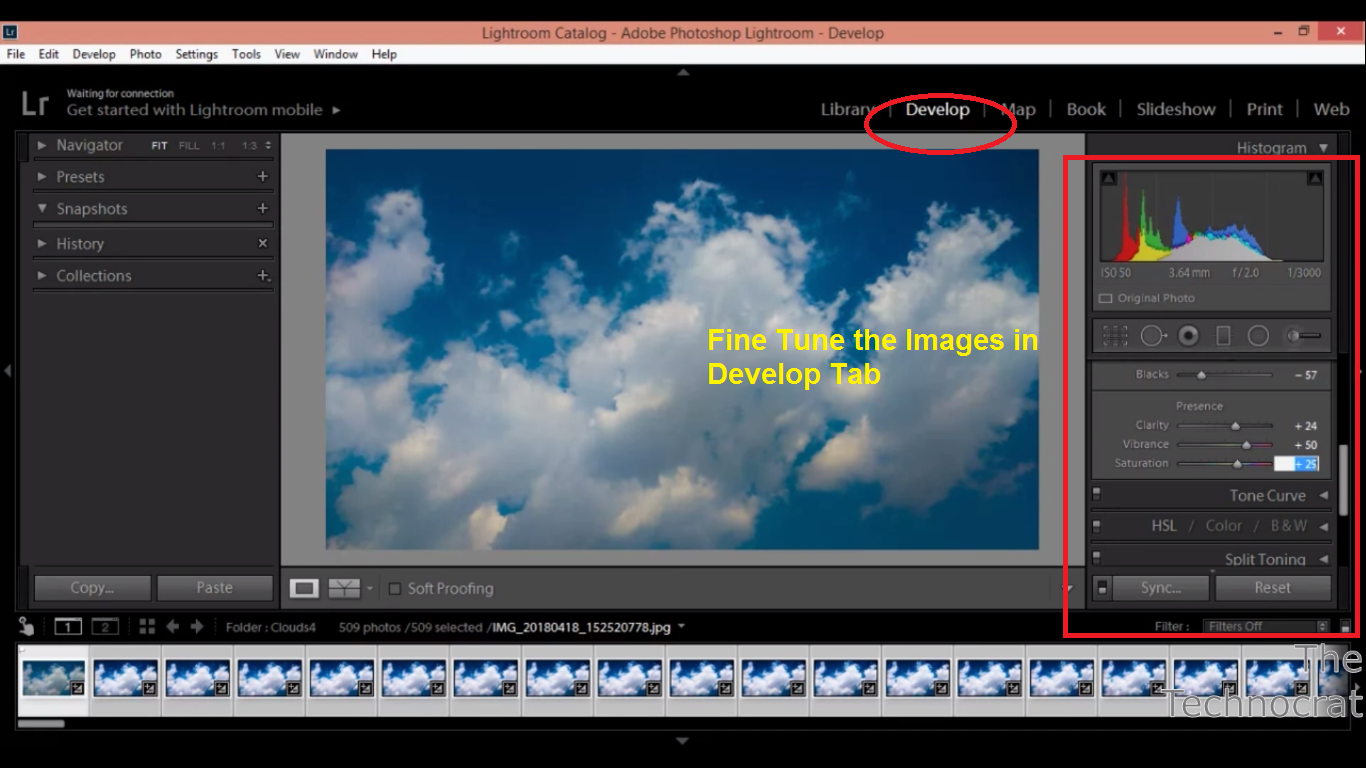Hide left panels with side arrow
1366x768 pixels.
tap(7, 371)
